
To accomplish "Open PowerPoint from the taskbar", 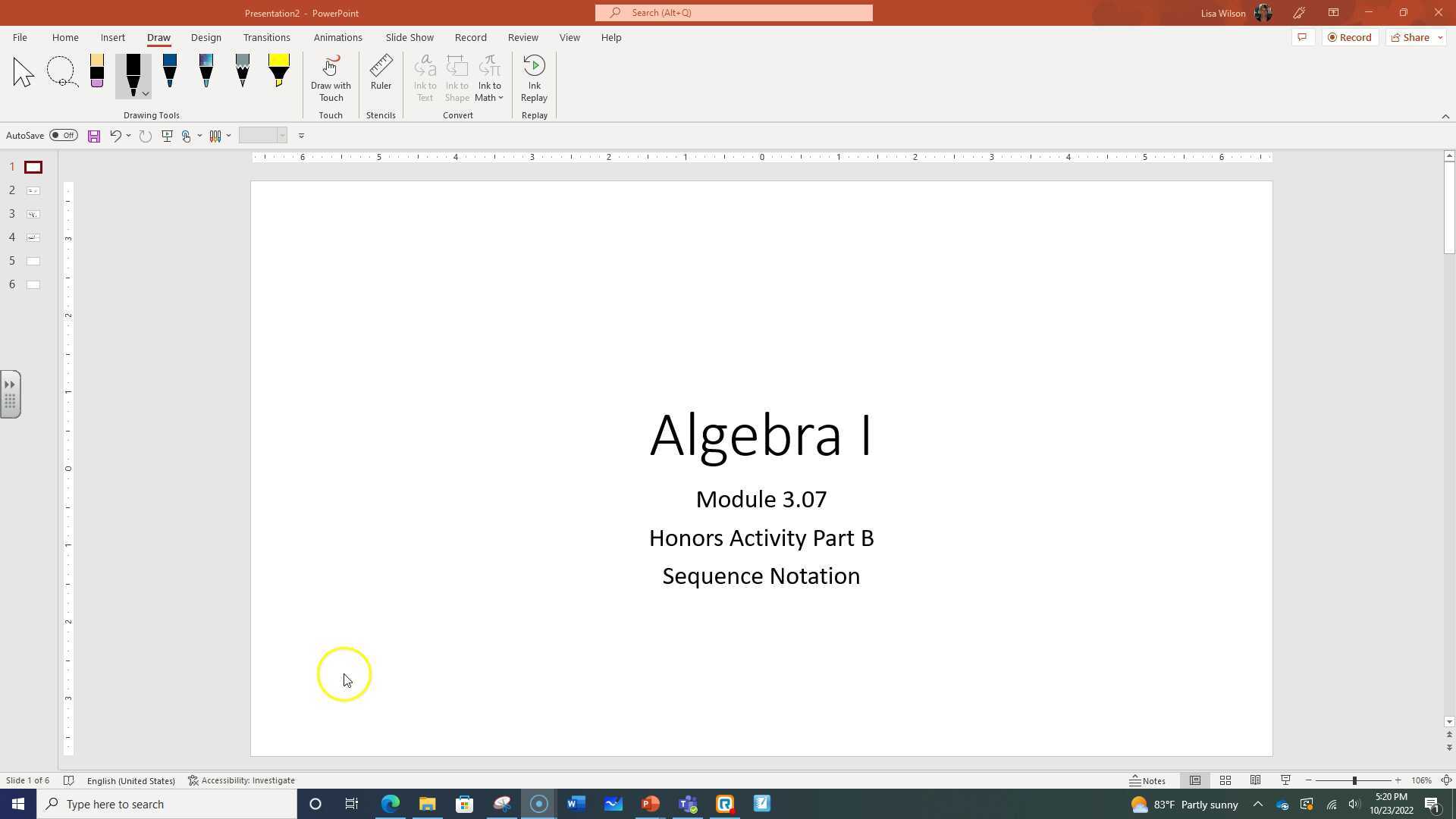I will pyautogui.click(x=650, y=804).
